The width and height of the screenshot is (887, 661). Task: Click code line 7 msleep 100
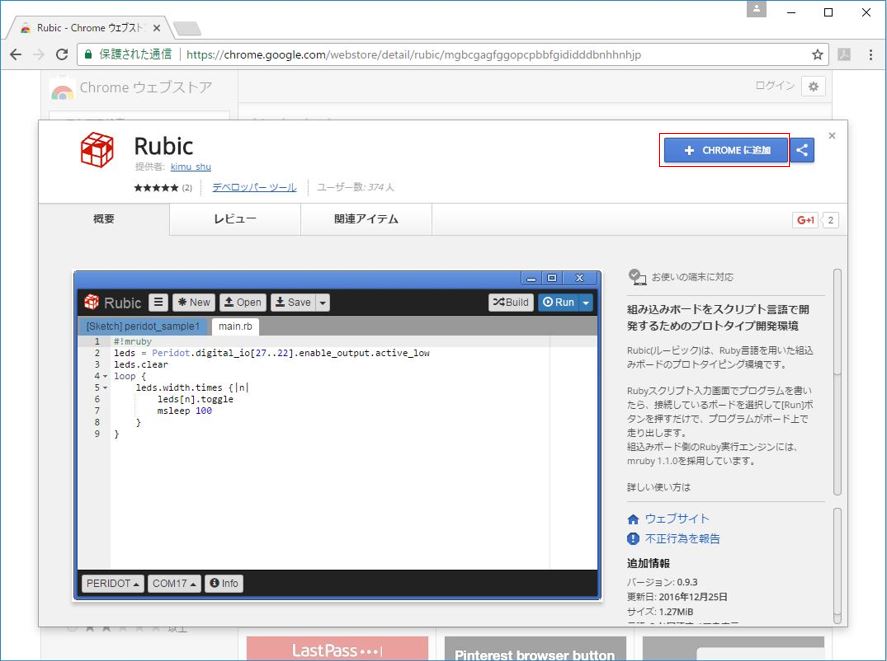[184, 411]
